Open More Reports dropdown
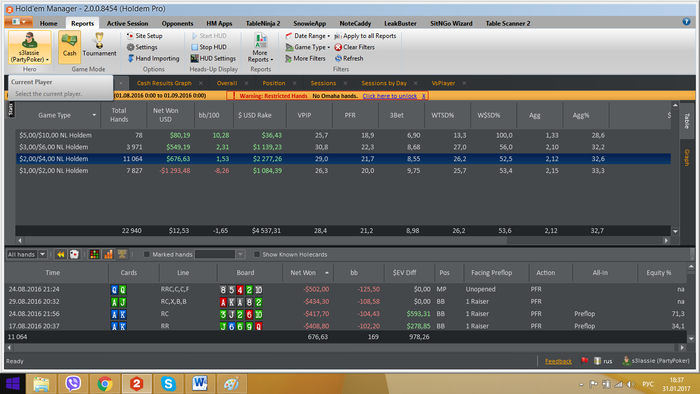 tap(260, 47)
